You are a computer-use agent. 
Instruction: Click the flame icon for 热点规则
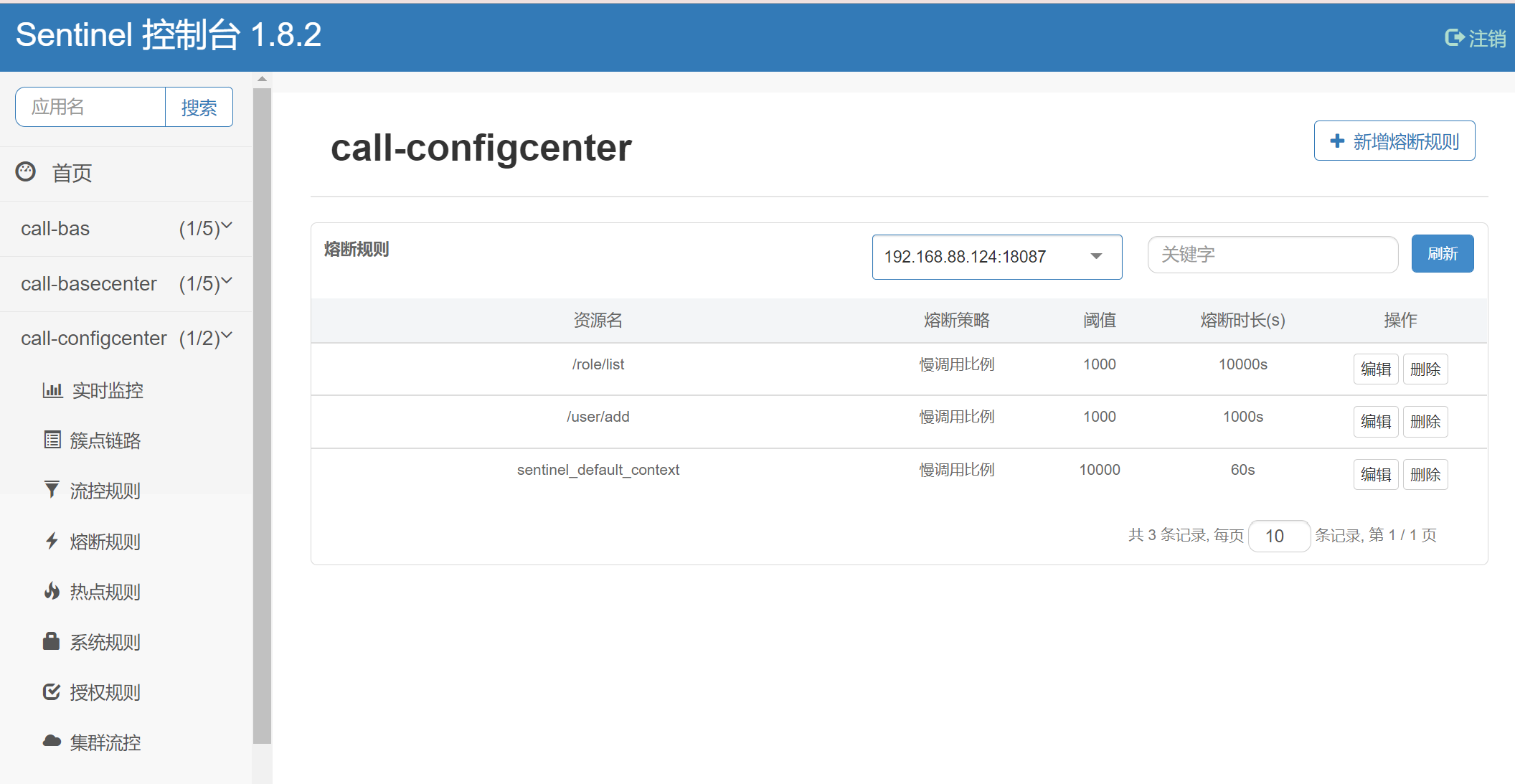(x=52, y=591)
